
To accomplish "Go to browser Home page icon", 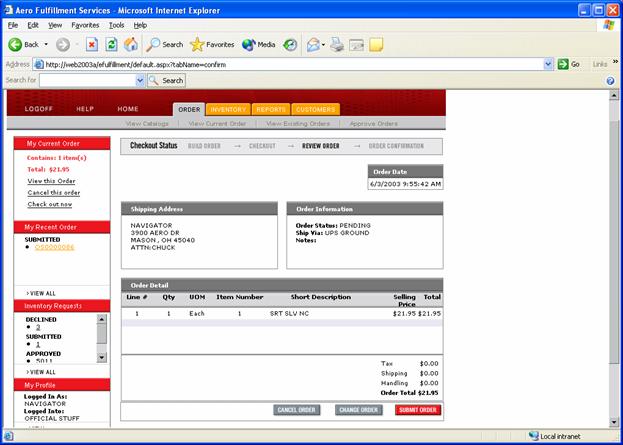I will click(x=131, y=44).
